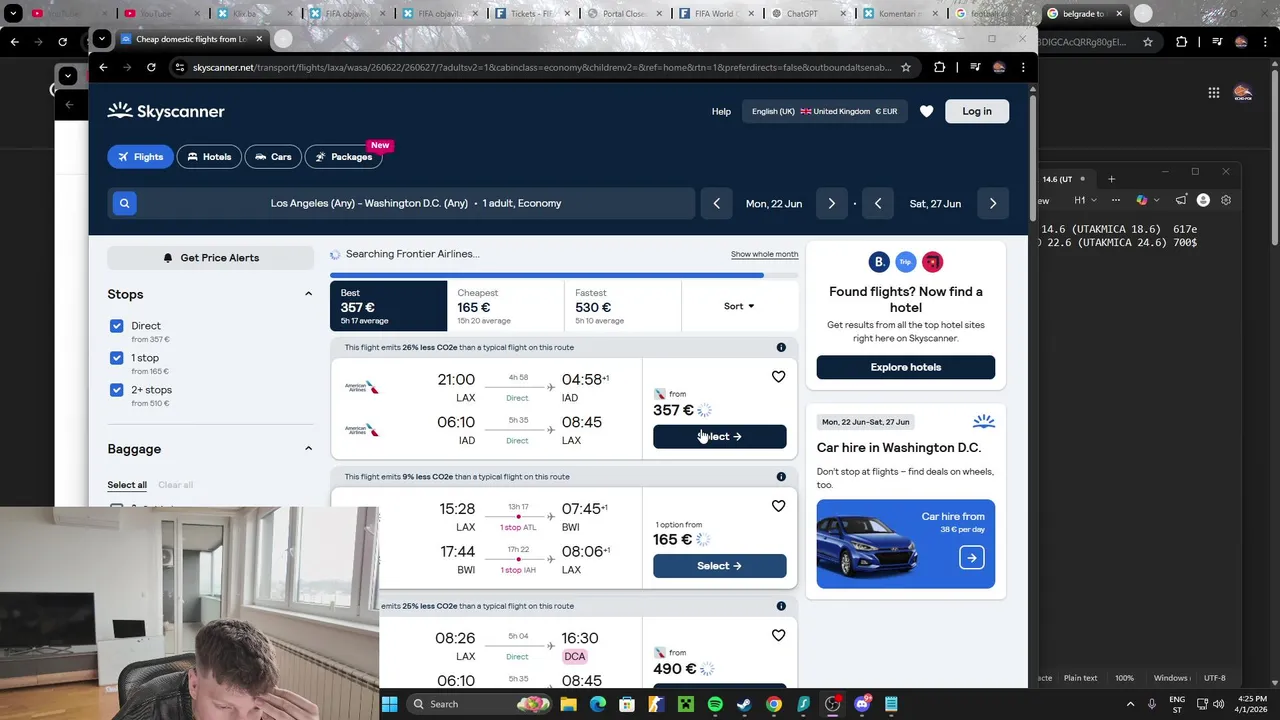This screenshot has width=1280, height=720.
Task: Go to next departure date after Mon, 22 Jun
Action: click(x=831, y=203)
